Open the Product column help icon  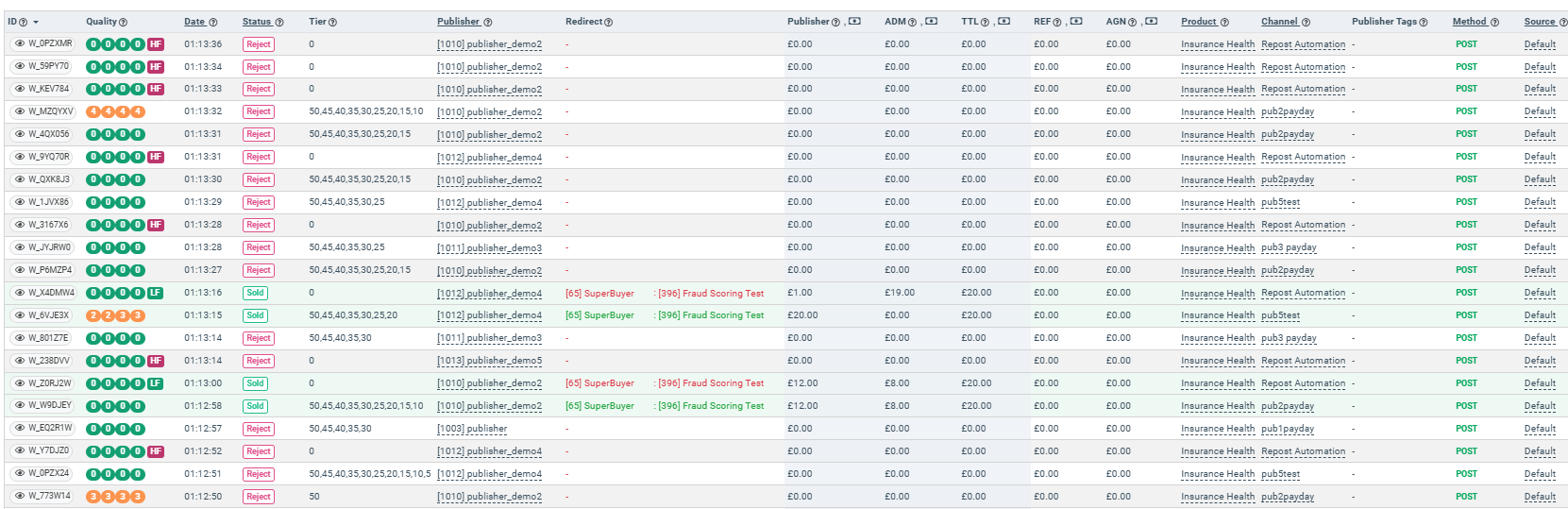1224,22
